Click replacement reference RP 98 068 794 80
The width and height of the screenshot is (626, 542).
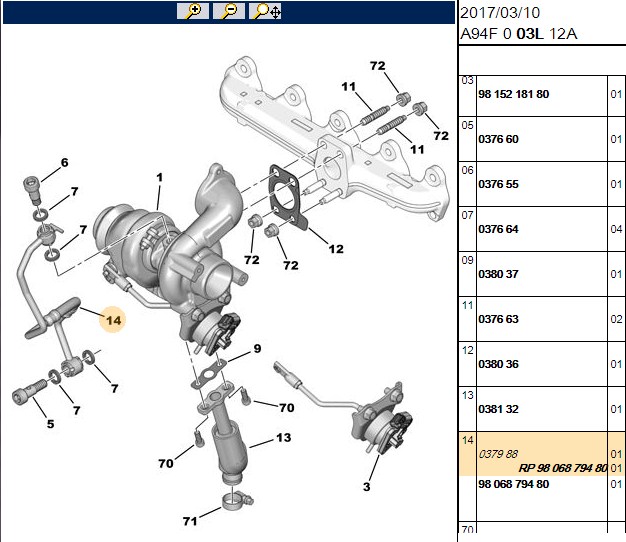click(x=563, y=468)
